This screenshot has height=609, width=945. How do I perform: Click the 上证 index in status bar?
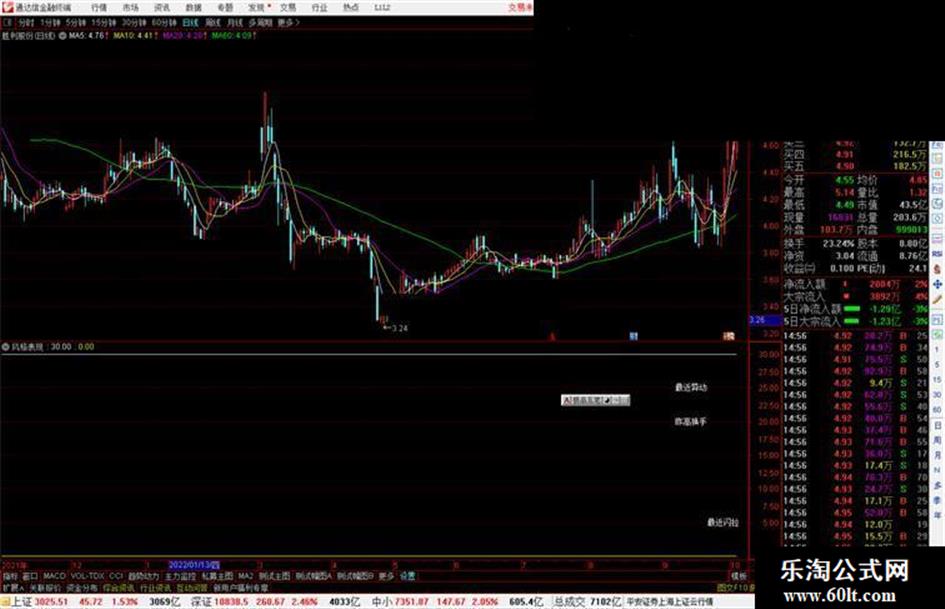pyautogui.click(x=21, y=602)
